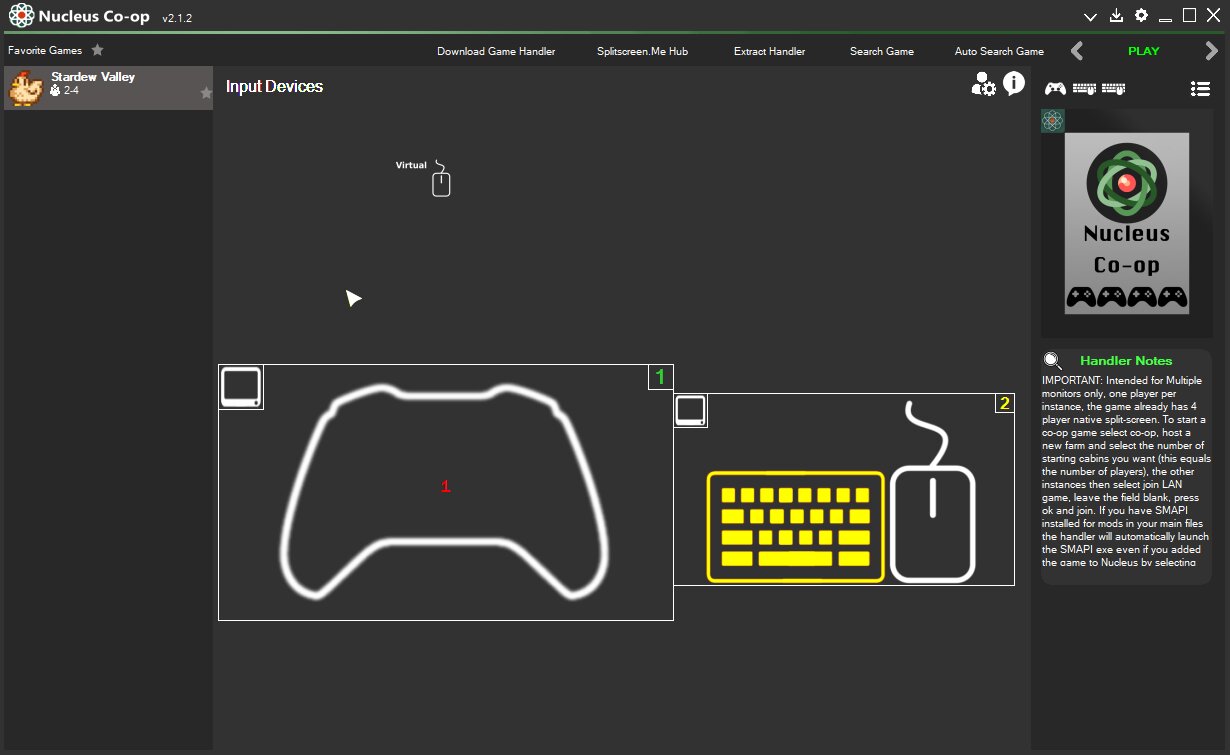The width and height of the screenshot is (1230, 755).
Task: Click the Input Devices heading
Action: pos(274,87)
